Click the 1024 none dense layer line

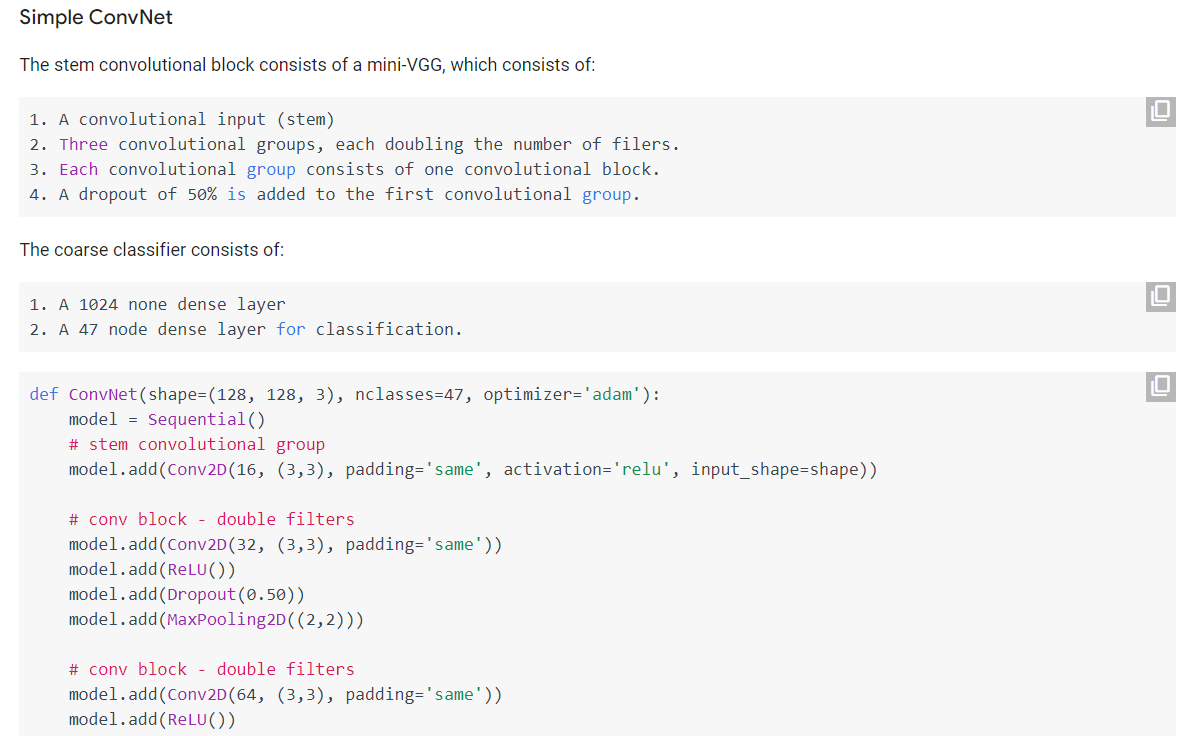click(158, 304)
